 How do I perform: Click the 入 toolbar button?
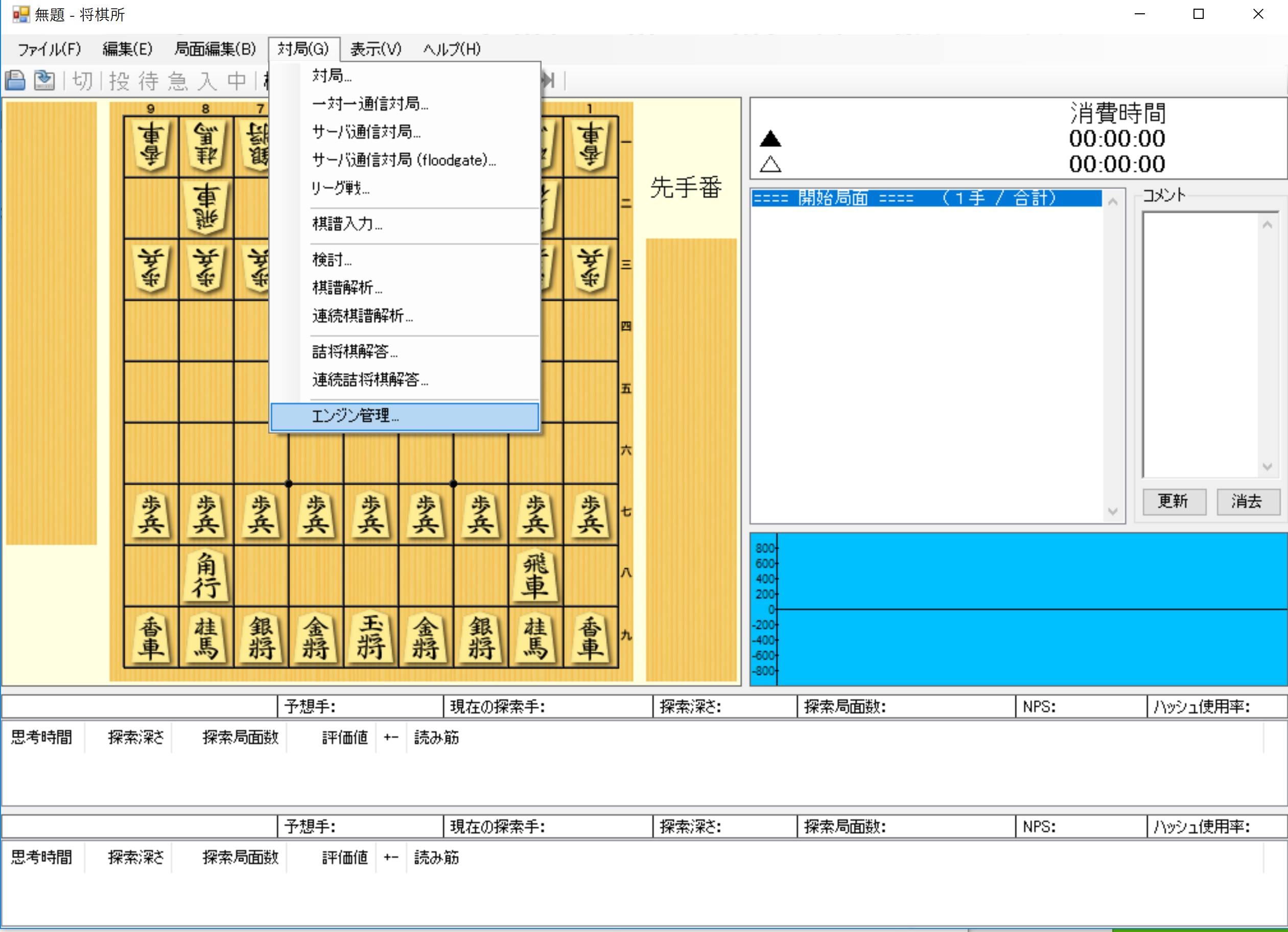coord(207,81)
